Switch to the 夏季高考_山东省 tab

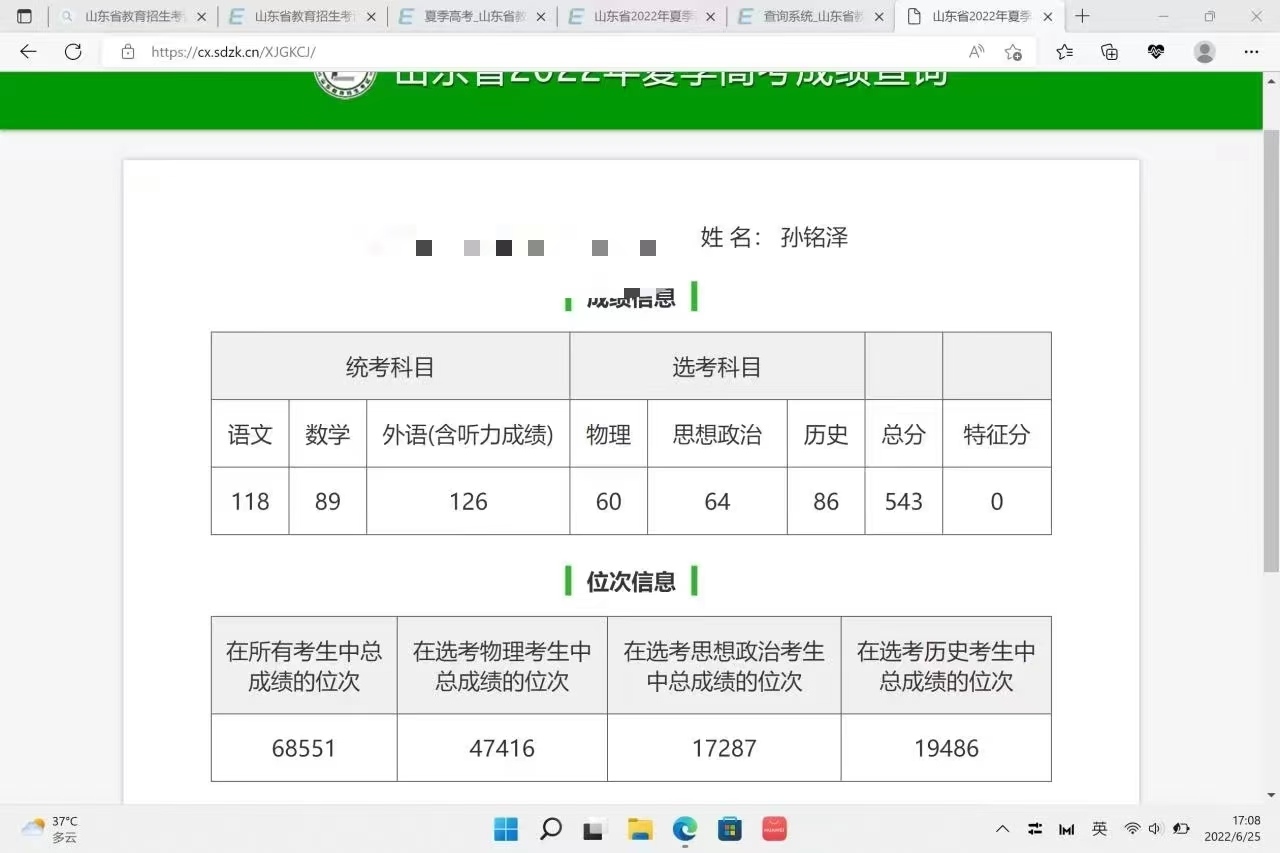pyautogui.click(x=465, y=16)
